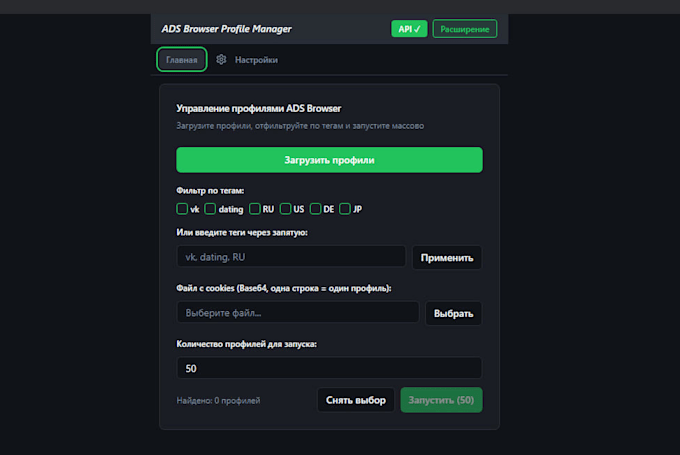Toggle the US tag checkbox
Image resolution: width=680 pixels, height=455 pixels.
pos(285,209)
